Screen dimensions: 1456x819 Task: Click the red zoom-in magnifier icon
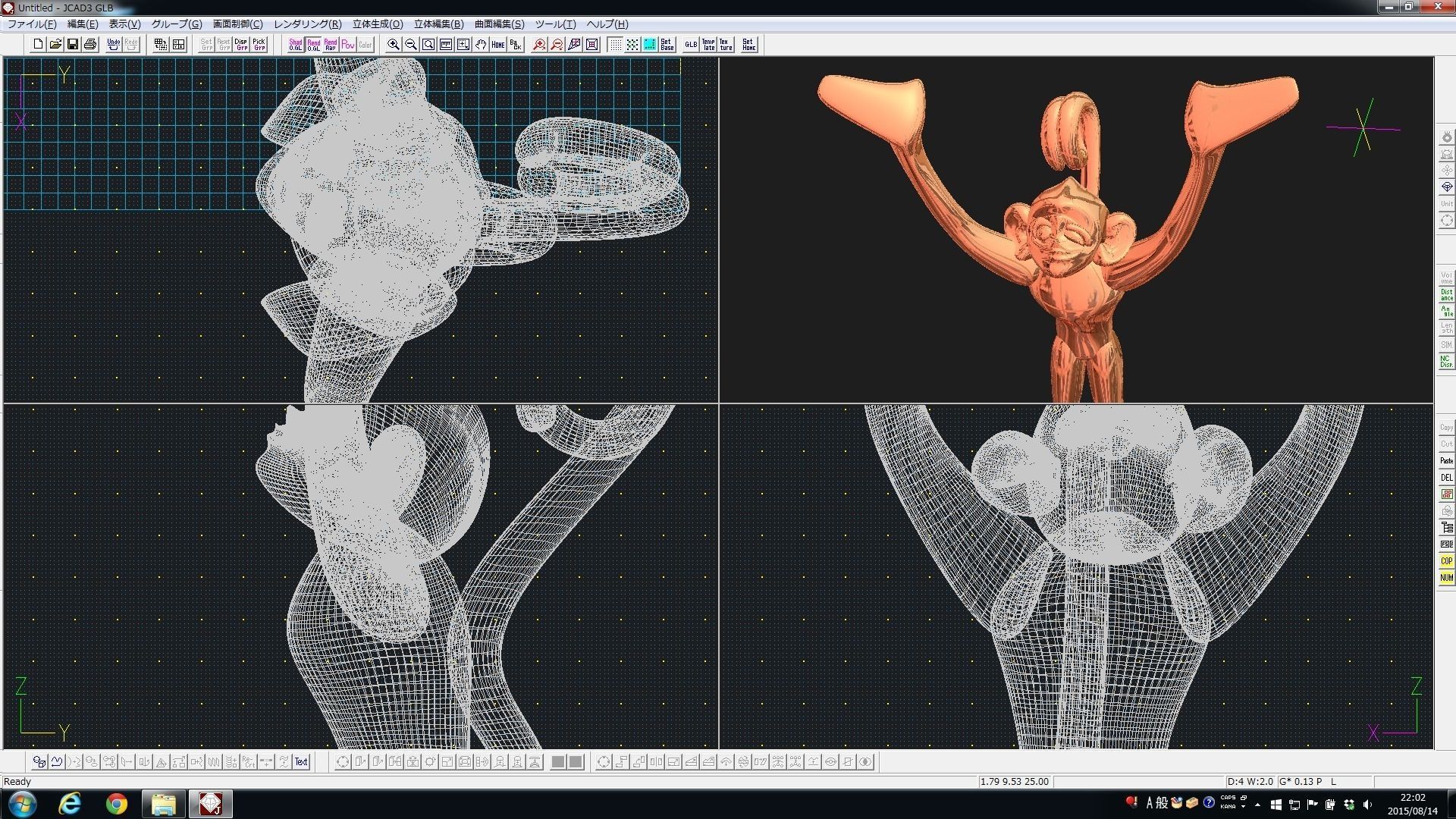pos(539,45)
